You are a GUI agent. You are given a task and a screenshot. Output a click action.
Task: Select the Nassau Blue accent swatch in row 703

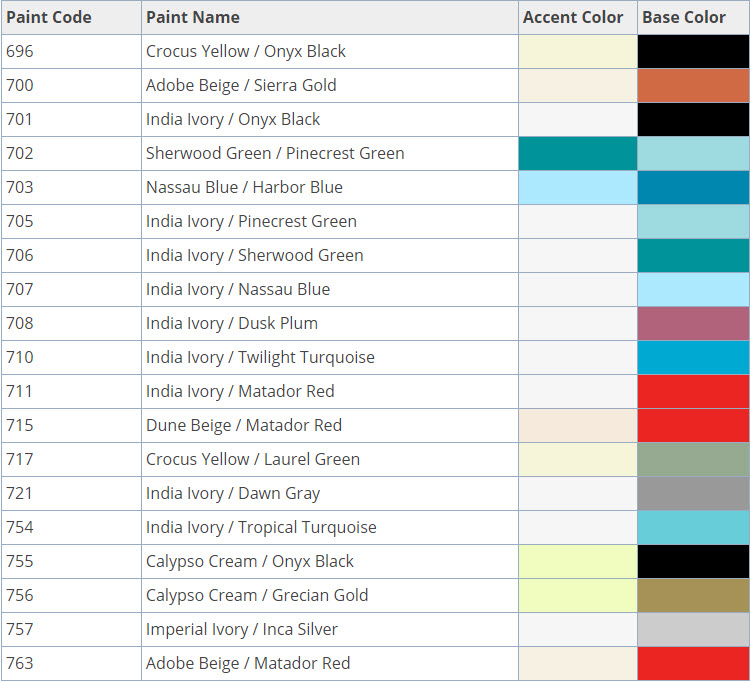(x=578, y=187)
